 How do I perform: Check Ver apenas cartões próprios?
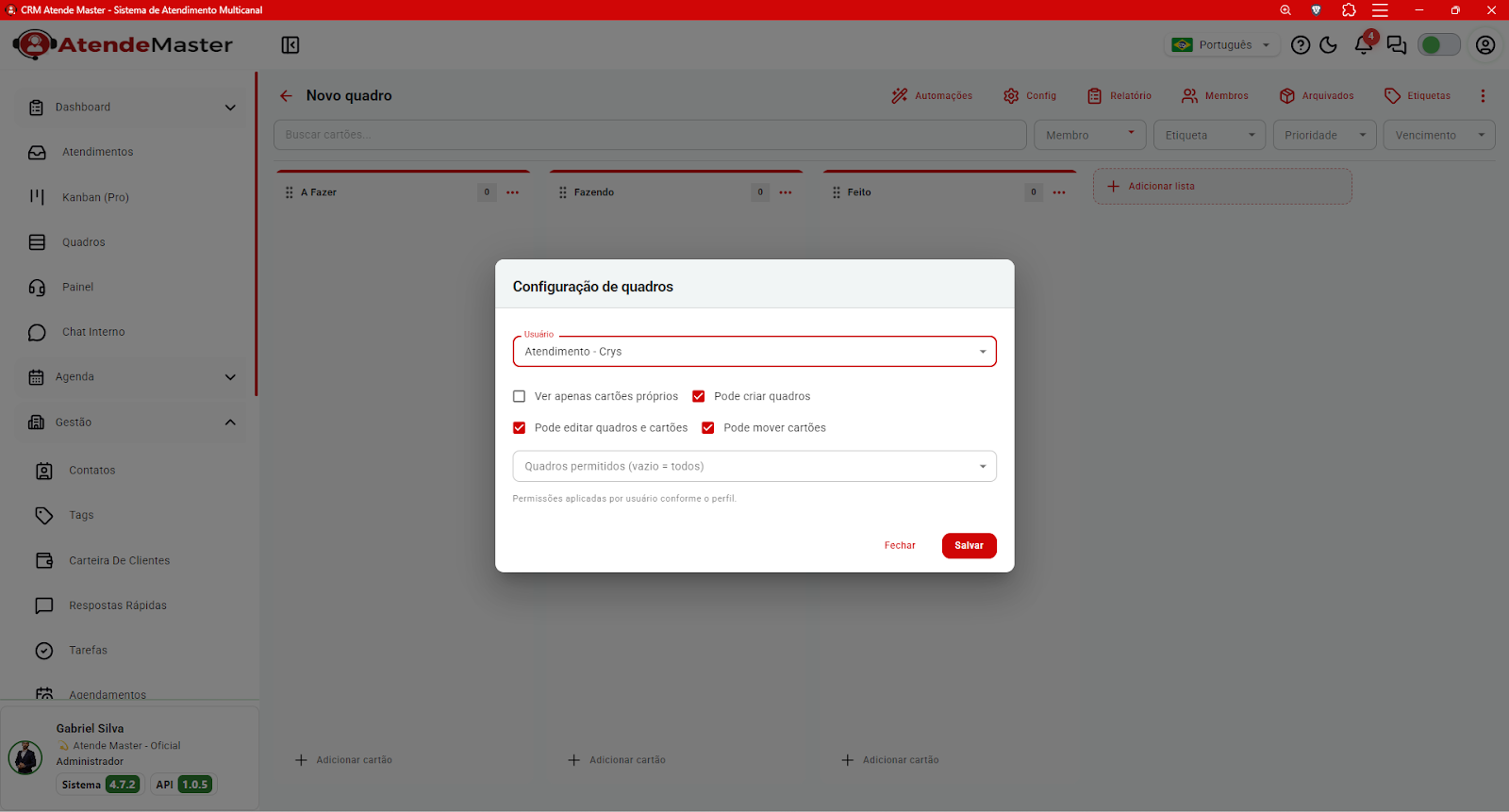pos(519,396)
